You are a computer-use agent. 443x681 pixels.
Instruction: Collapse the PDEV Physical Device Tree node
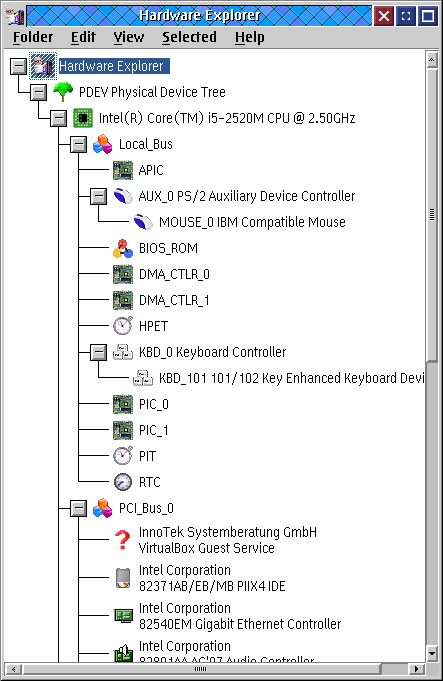[x=39, y=92]
